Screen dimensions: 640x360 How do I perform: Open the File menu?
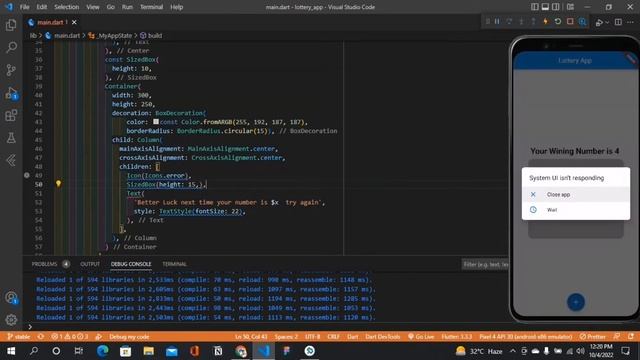pyautogui.click(x=24, y=7)
